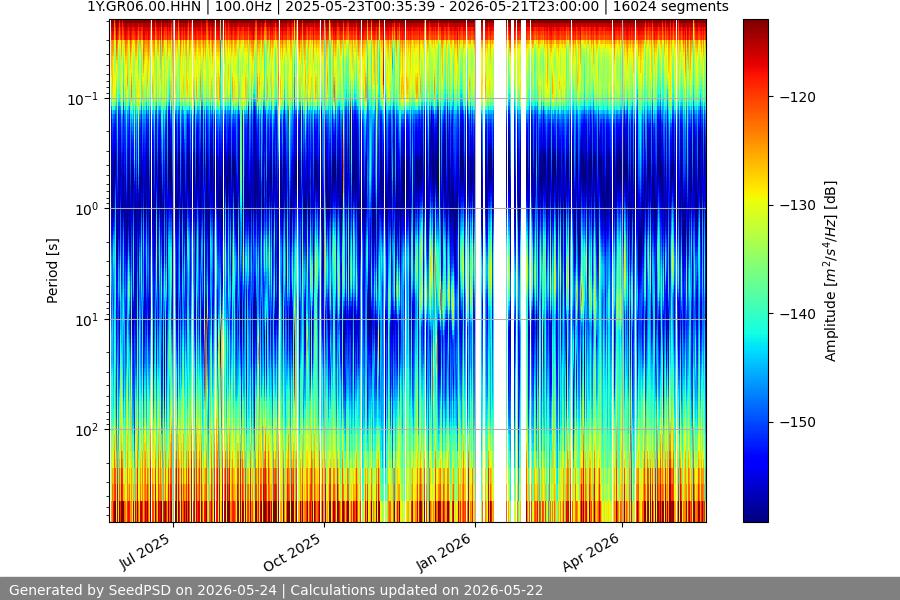
Task: Click the −150 colorbar tick label
Action: coord(798,422)
